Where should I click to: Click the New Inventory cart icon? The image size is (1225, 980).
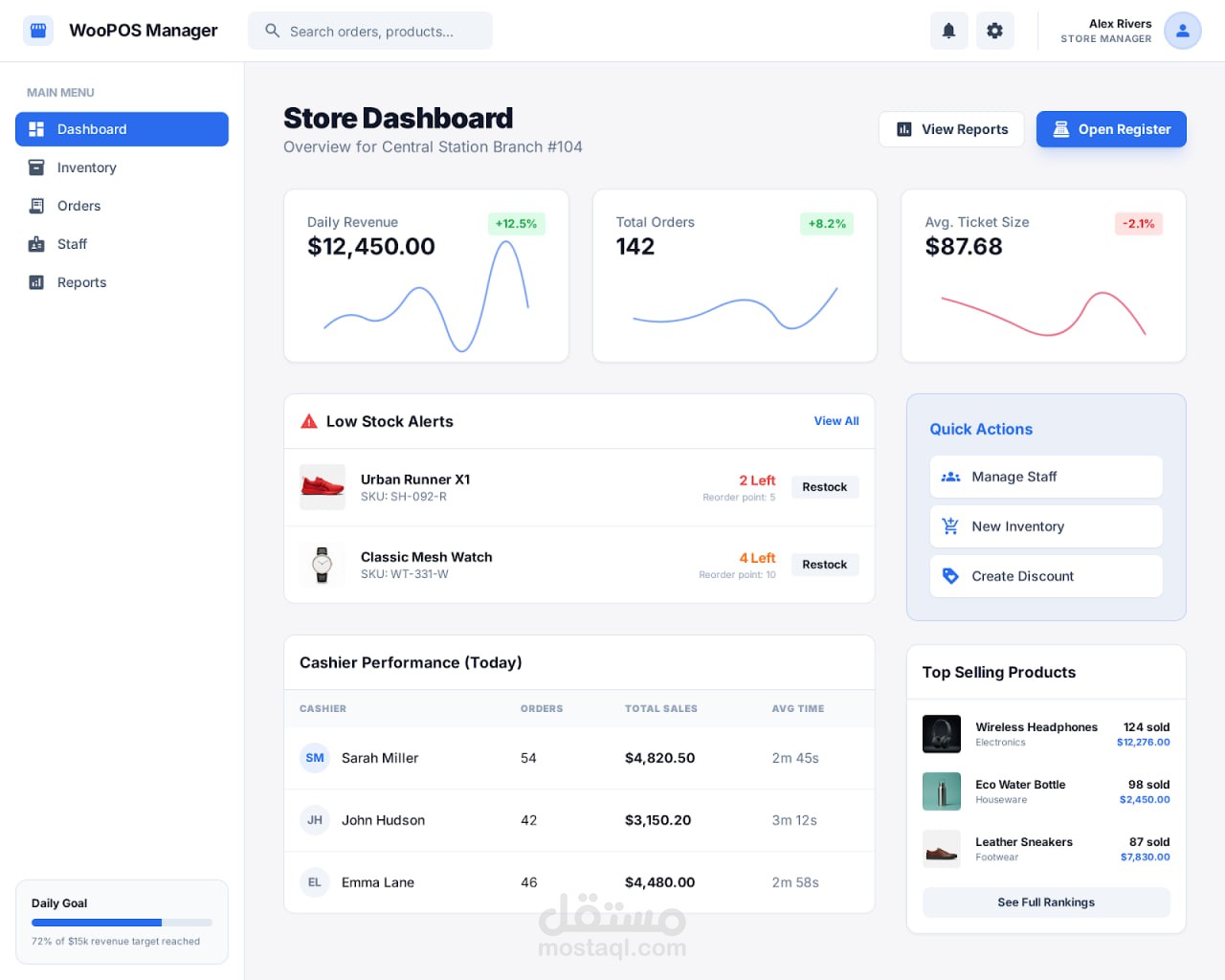950,526
